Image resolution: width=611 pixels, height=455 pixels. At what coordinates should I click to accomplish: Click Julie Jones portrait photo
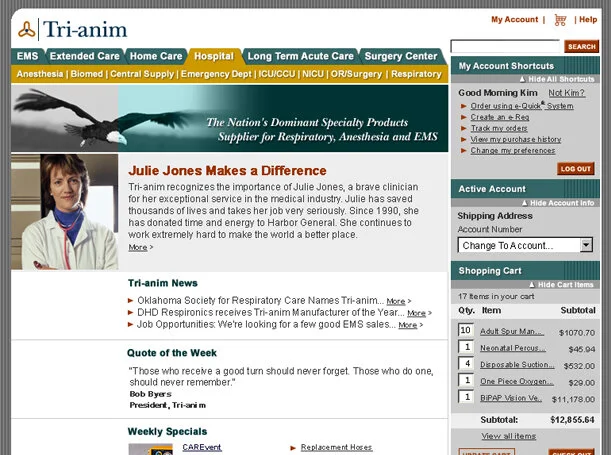point(65,212)
